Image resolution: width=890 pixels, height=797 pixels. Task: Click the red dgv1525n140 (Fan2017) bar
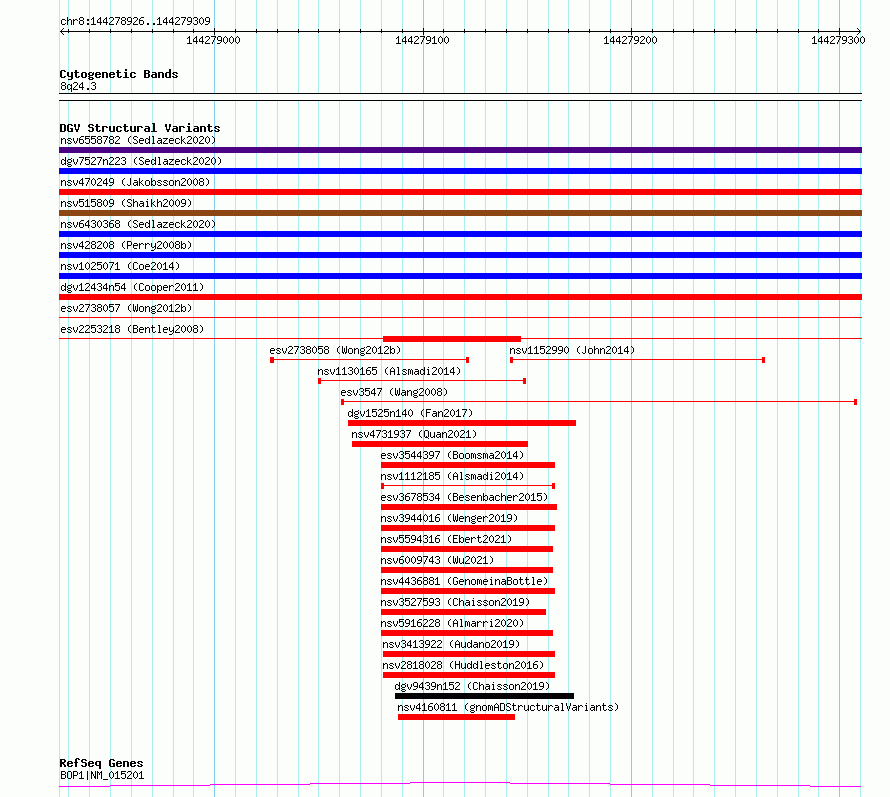461,423
